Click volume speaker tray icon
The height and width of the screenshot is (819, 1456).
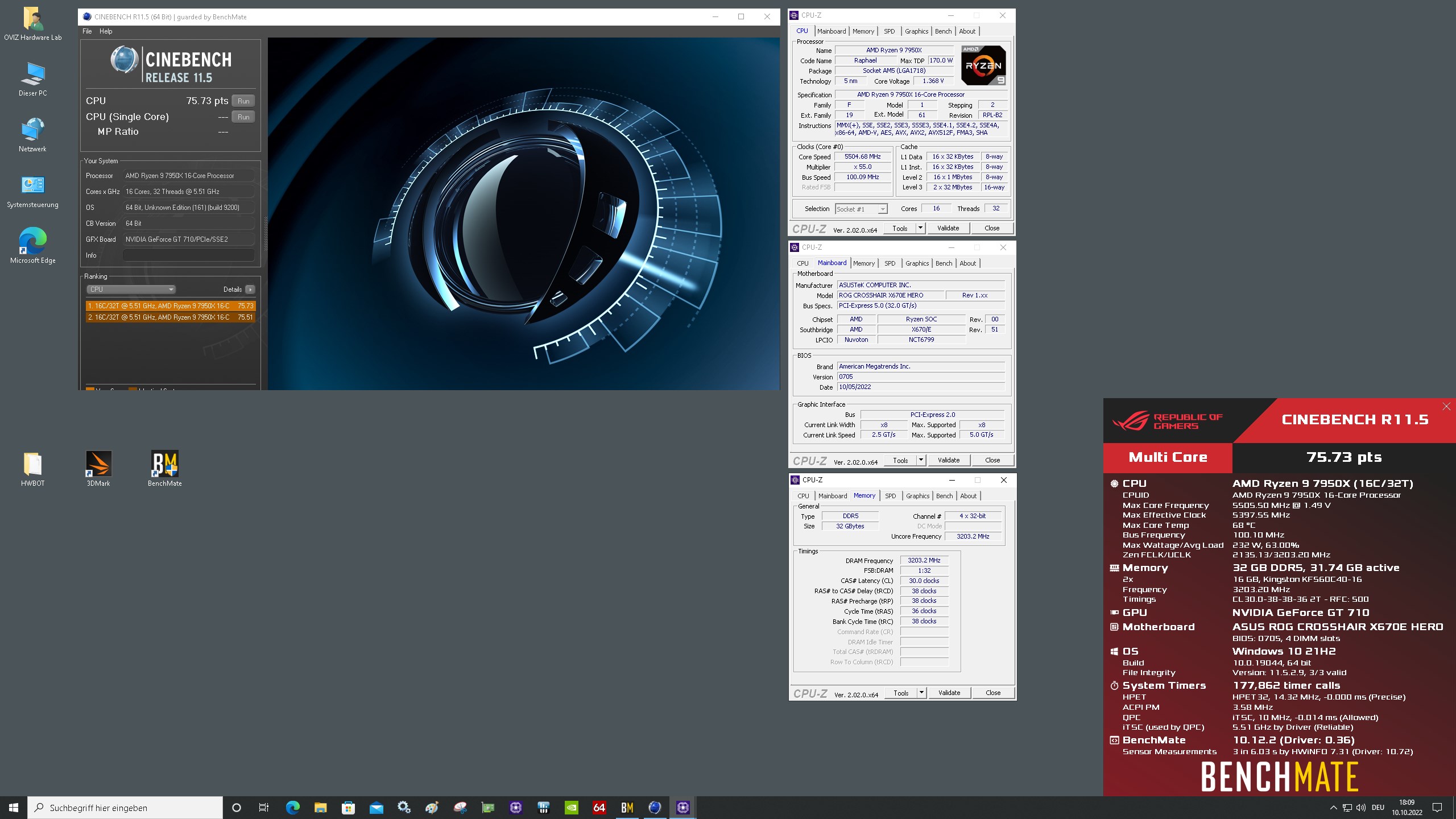pyautogui.click(x=1360, y=808)
